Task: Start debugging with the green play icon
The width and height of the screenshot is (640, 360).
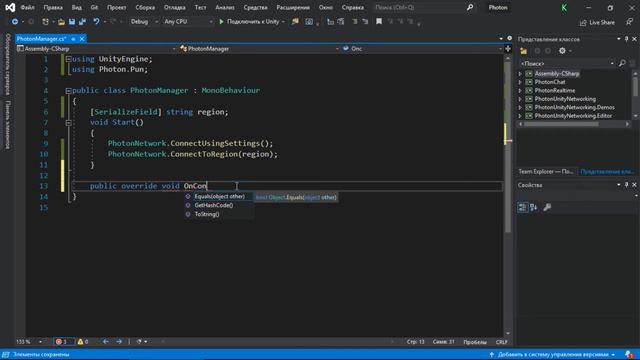Action: click(x=221, y=22)
